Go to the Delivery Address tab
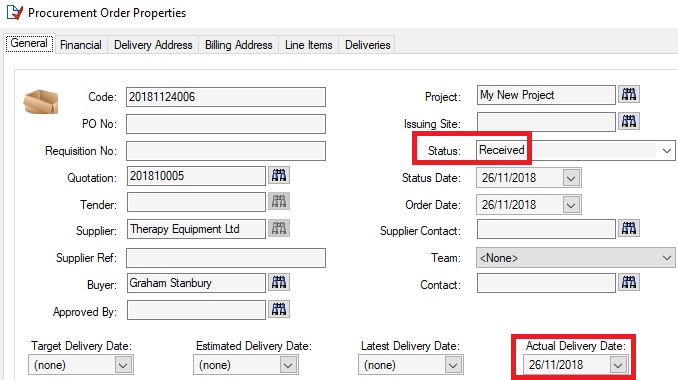678x380 pixels. tap(153, 45)
